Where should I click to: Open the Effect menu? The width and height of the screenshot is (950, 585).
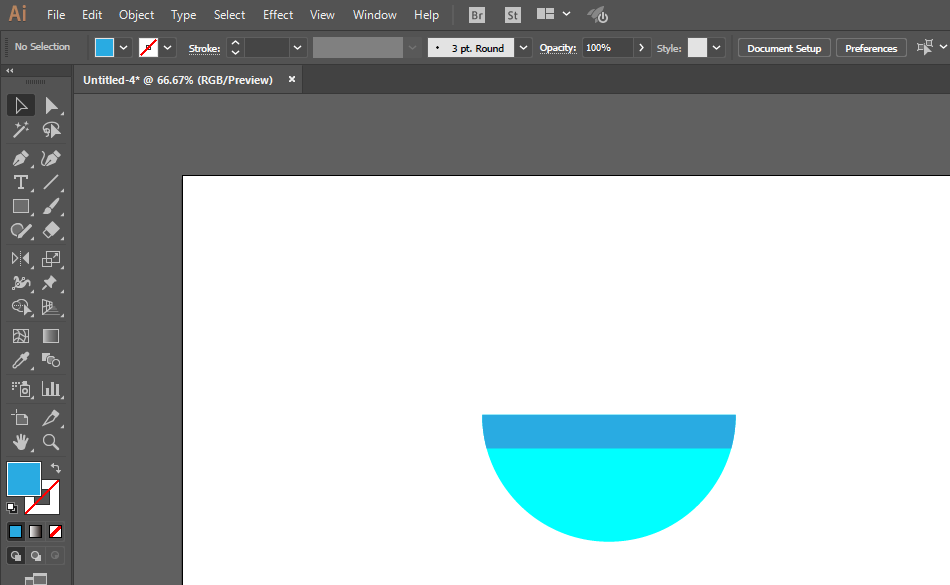point(278,15)
